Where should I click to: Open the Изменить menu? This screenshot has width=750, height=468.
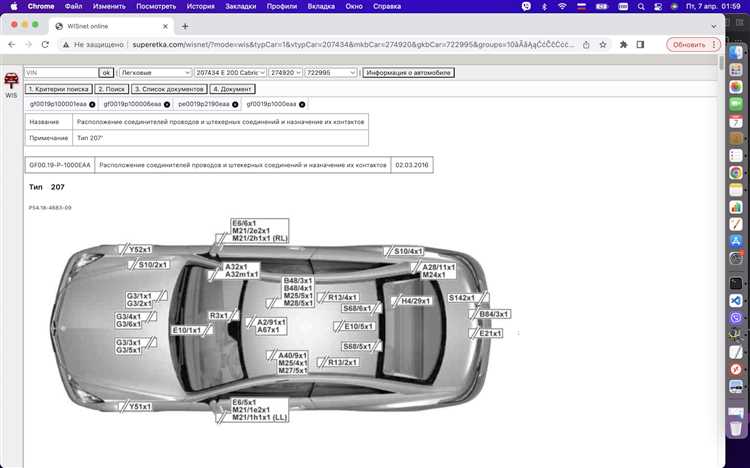click(x=109, y=6)
